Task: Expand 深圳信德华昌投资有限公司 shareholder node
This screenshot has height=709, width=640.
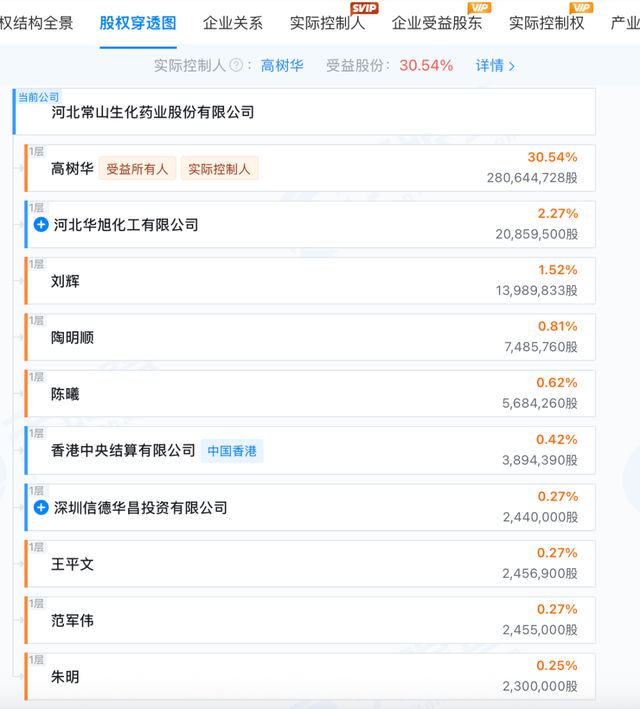Action: point(41,508)
